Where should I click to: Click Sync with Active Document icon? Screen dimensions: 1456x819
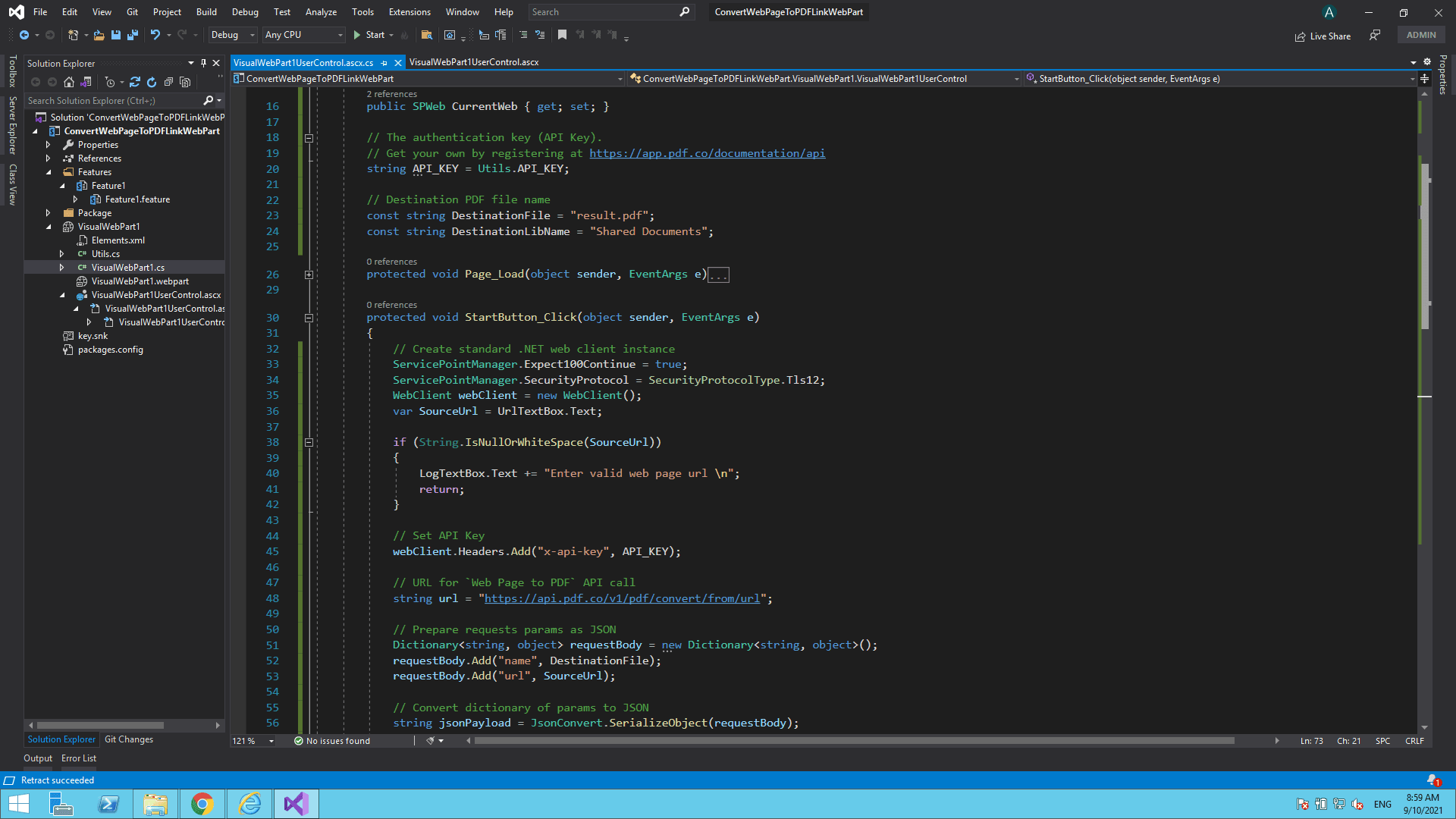click(x=135, y=82)
